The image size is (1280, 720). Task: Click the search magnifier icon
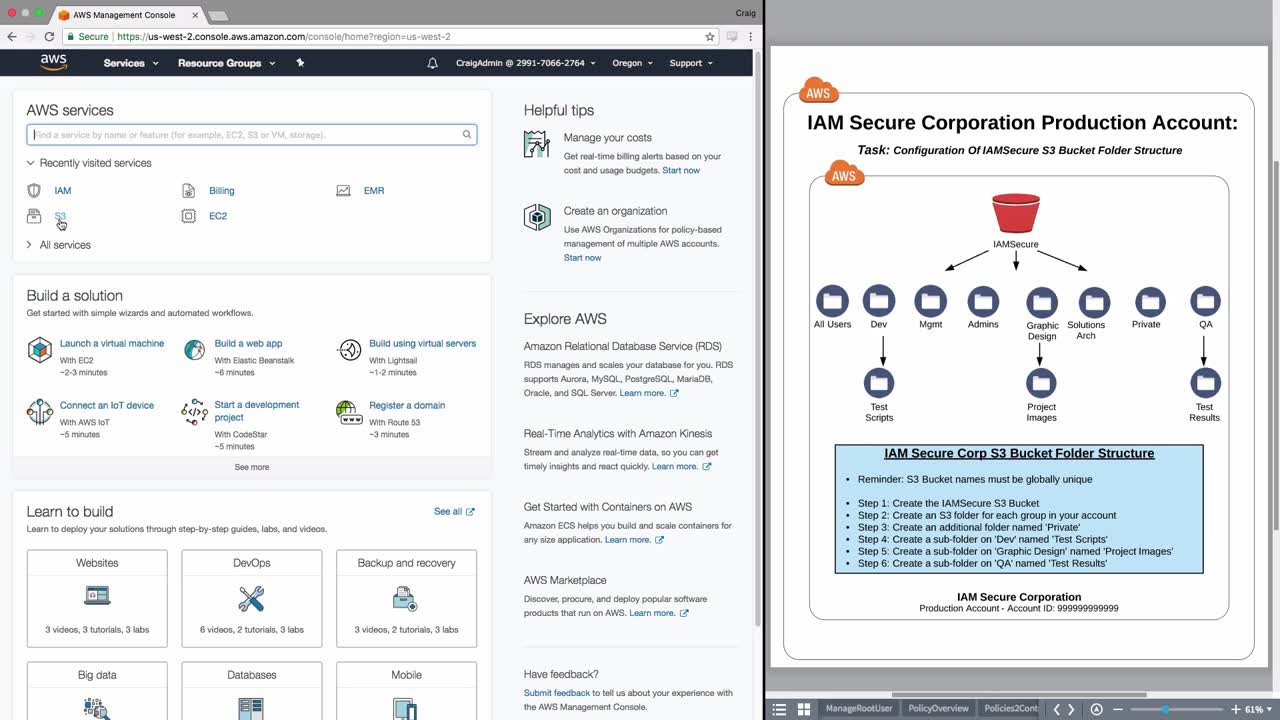tap(467, 135)
